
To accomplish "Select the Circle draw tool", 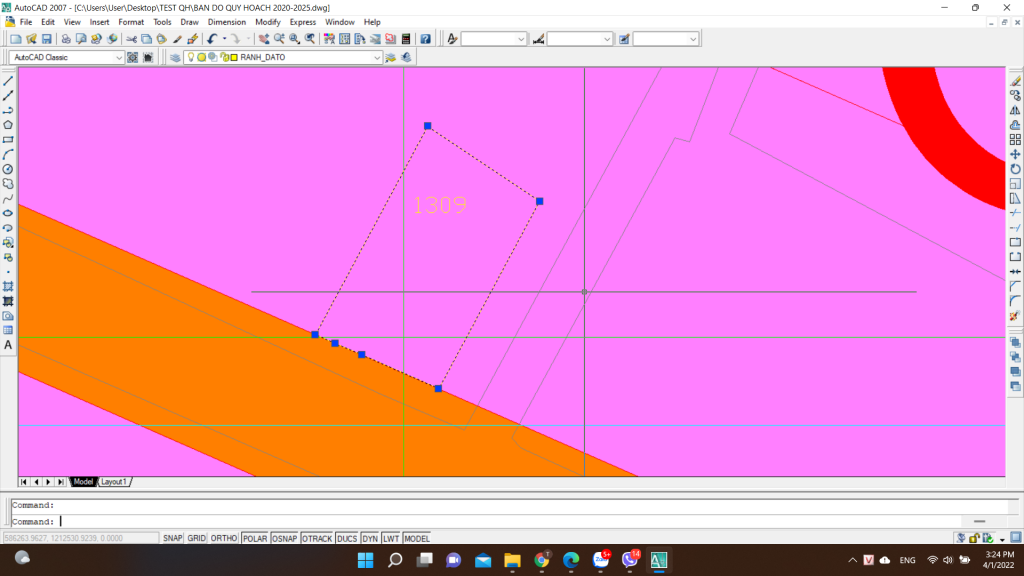I will click(x=8, y=169).
